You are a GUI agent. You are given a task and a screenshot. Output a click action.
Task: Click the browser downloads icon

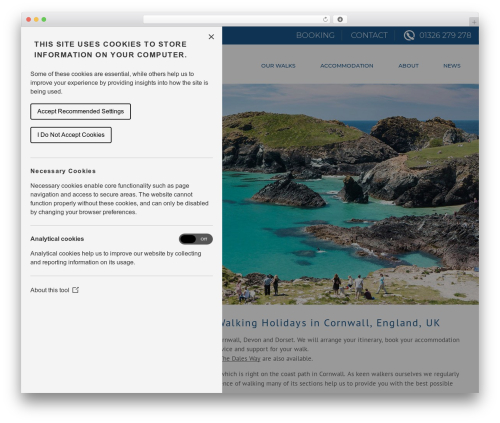[340, 20]
